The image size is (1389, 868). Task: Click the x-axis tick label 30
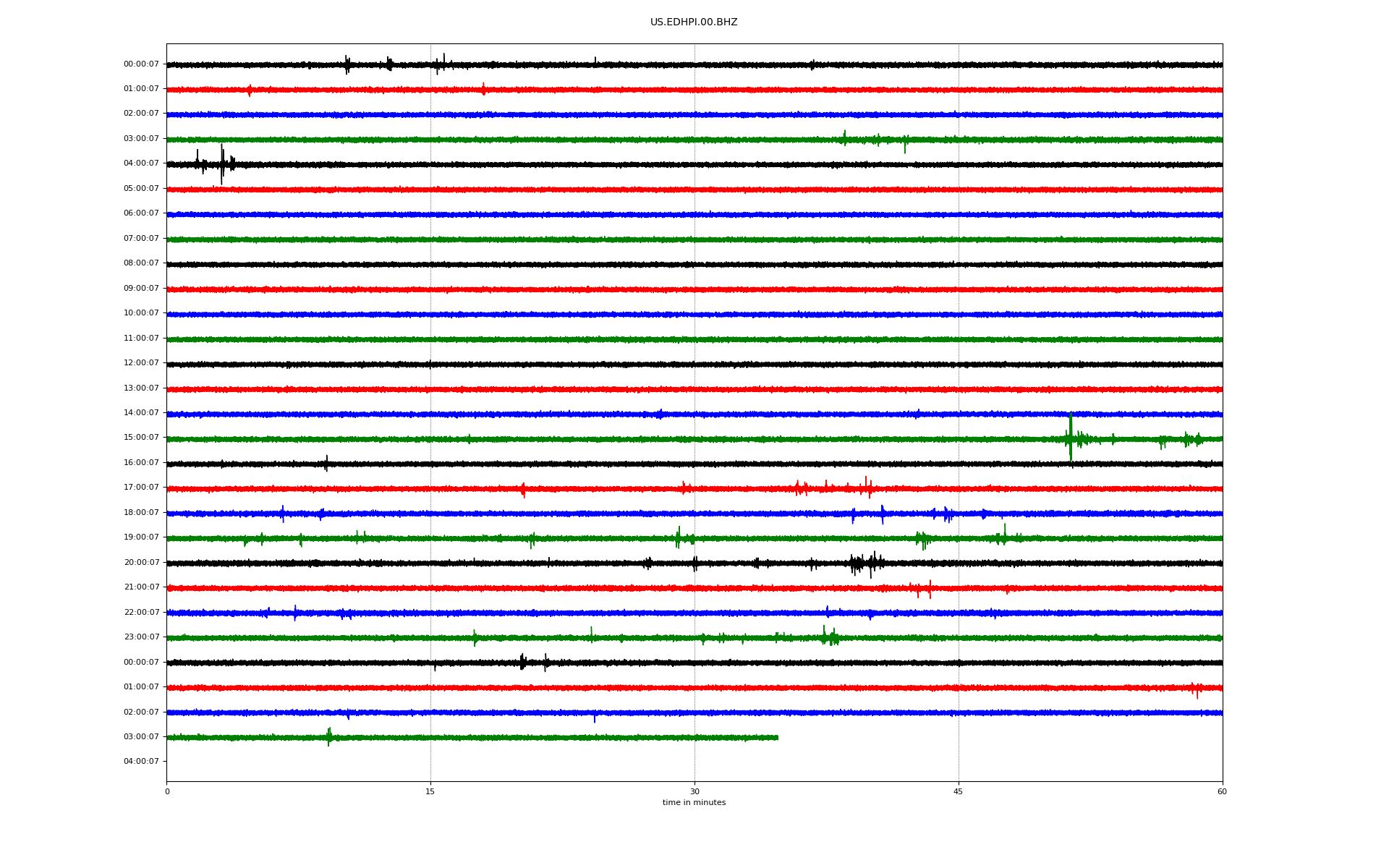694,791
